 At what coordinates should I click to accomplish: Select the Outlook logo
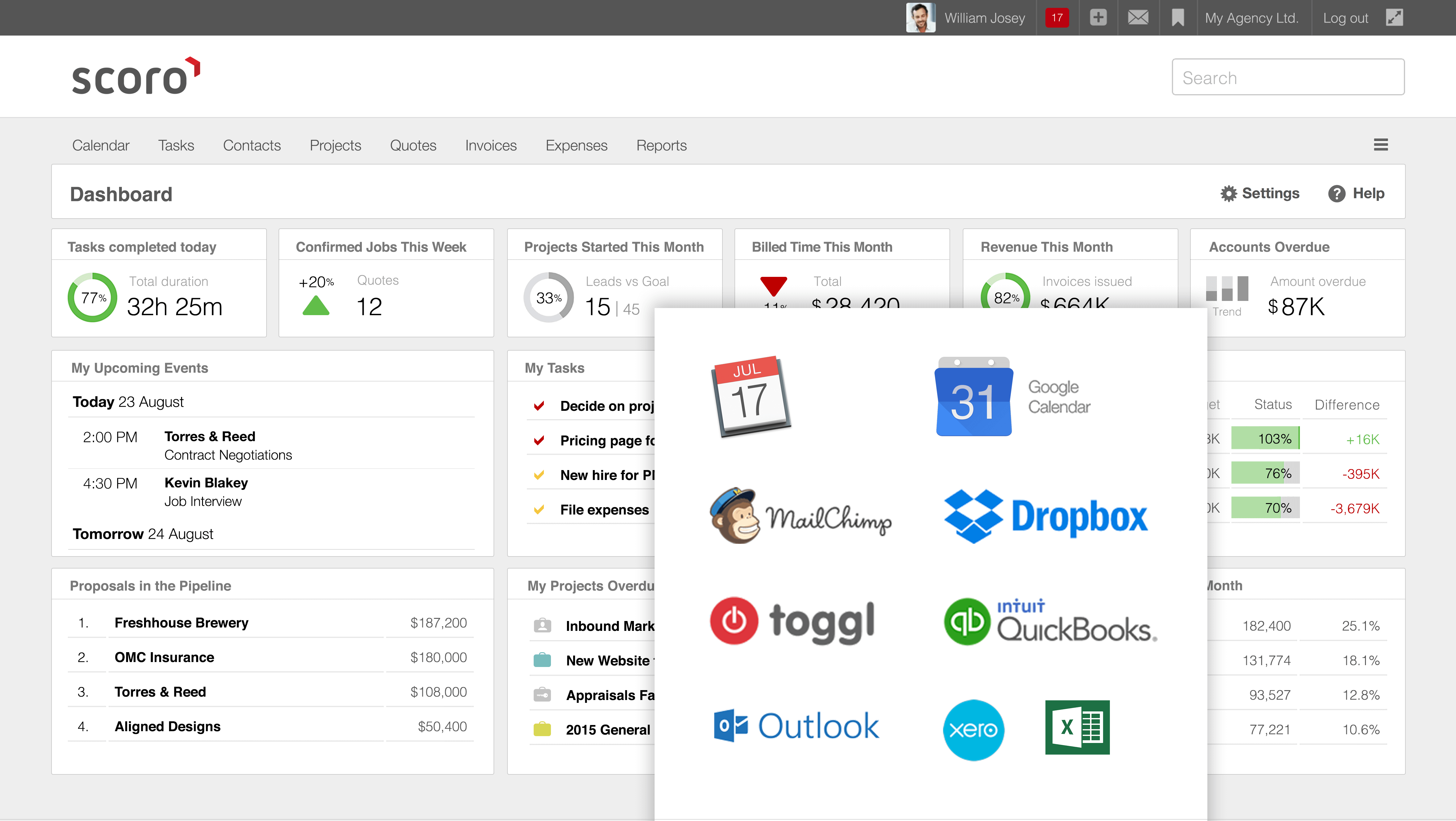796,726
